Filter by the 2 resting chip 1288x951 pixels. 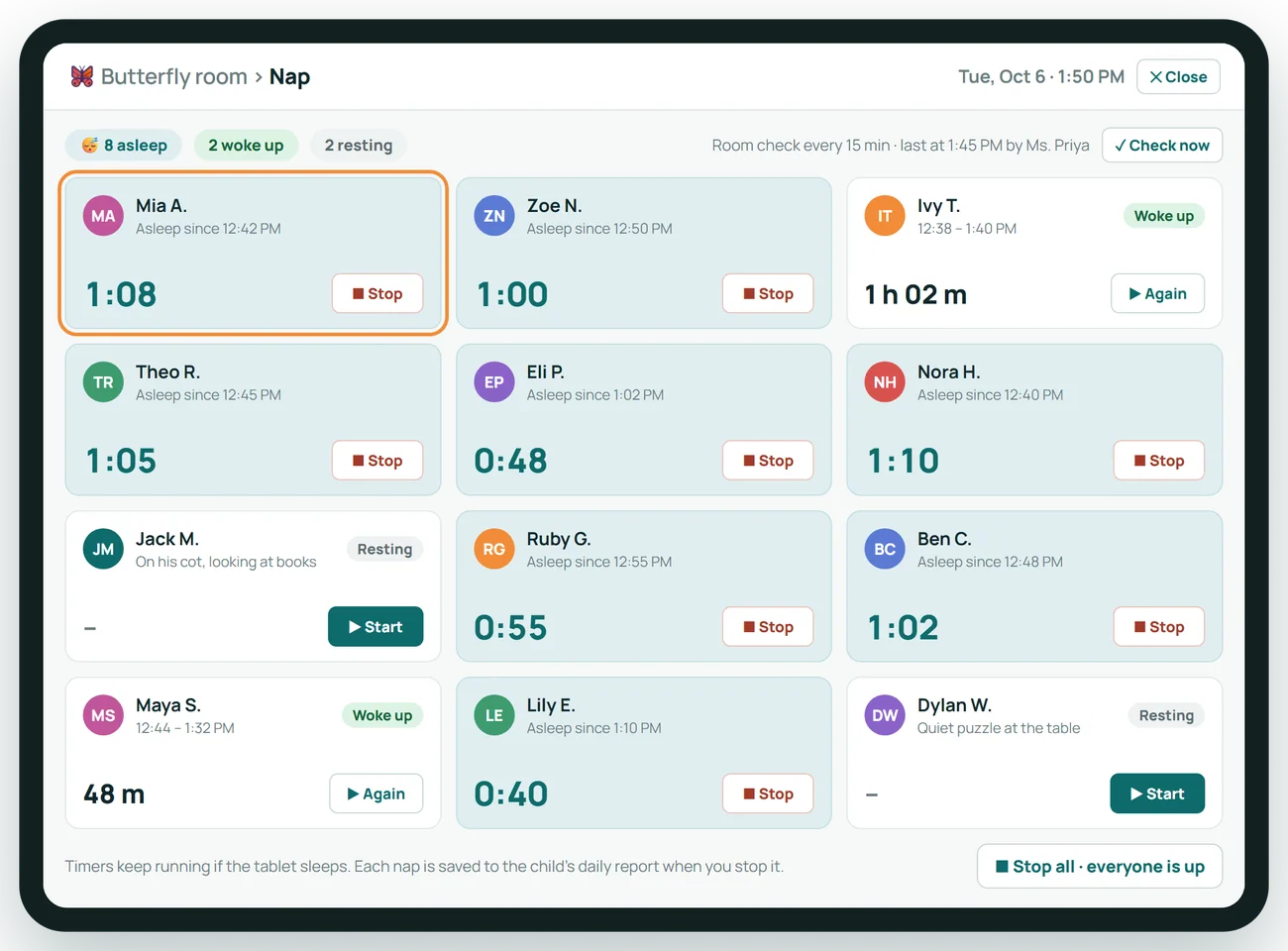(x=359, y=146)
